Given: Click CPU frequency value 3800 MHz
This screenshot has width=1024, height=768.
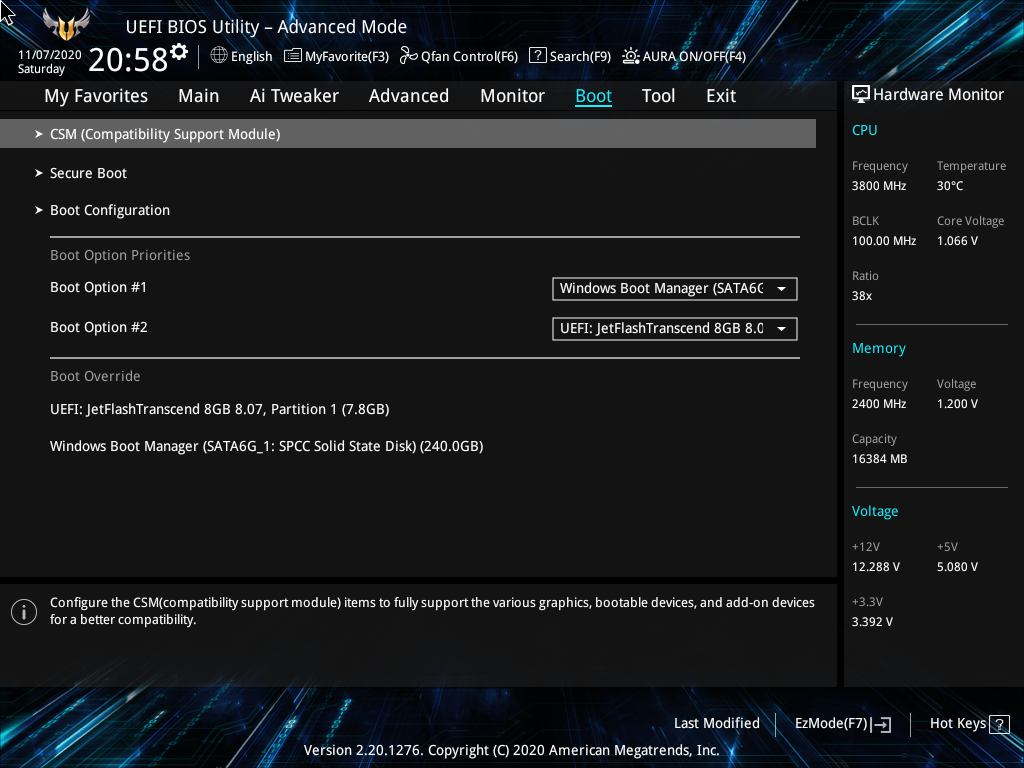Looking at the screenshot, I should tap(879, 186).
